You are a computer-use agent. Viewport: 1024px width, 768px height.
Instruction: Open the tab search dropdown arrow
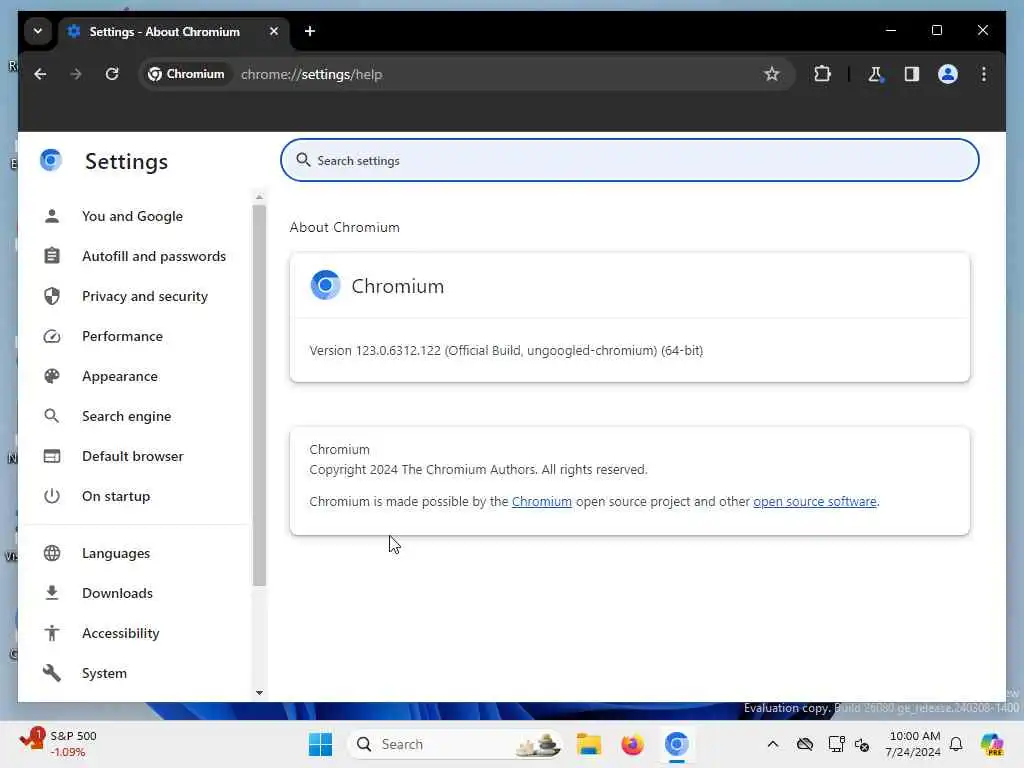point(38,31)
